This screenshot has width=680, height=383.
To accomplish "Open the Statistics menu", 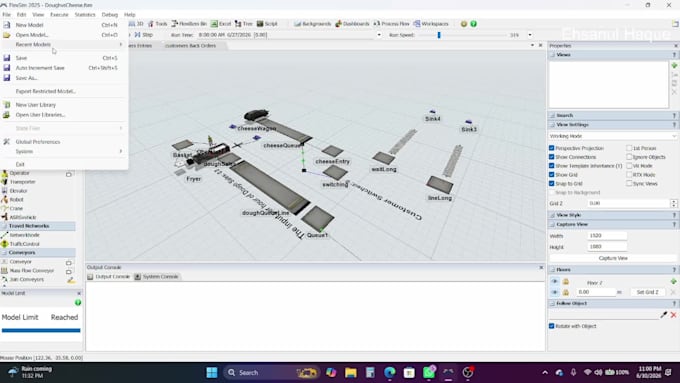I will [85, 14].
